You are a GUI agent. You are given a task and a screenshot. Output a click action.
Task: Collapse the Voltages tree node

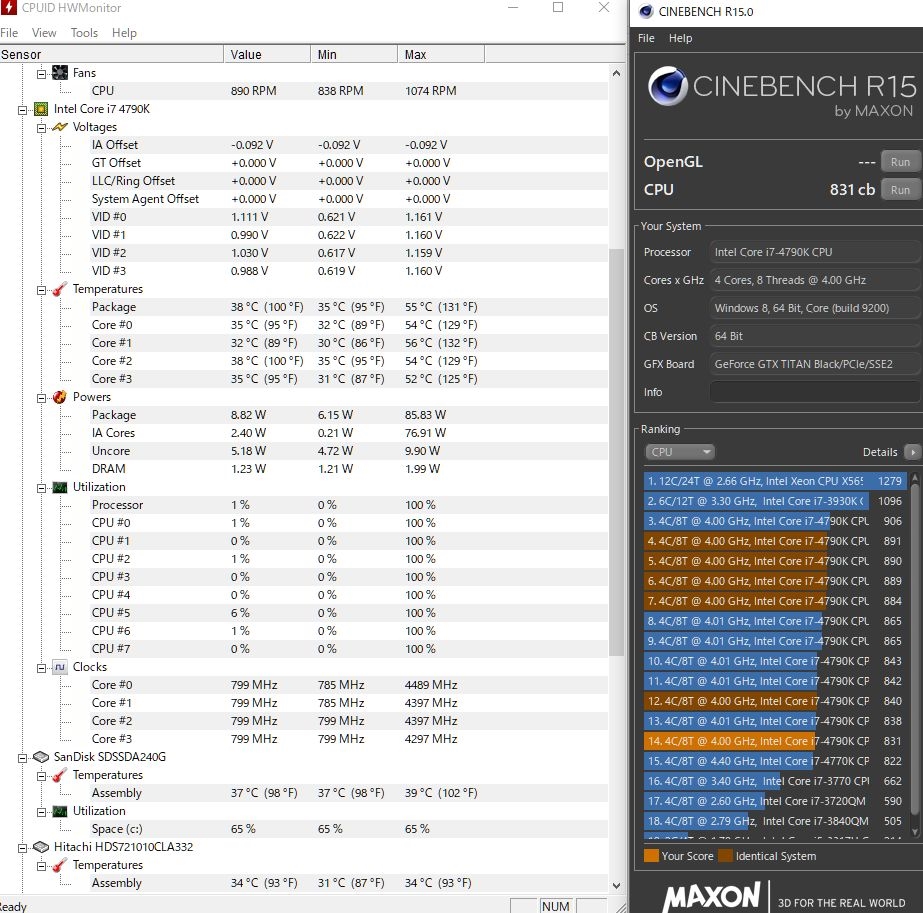41,128
